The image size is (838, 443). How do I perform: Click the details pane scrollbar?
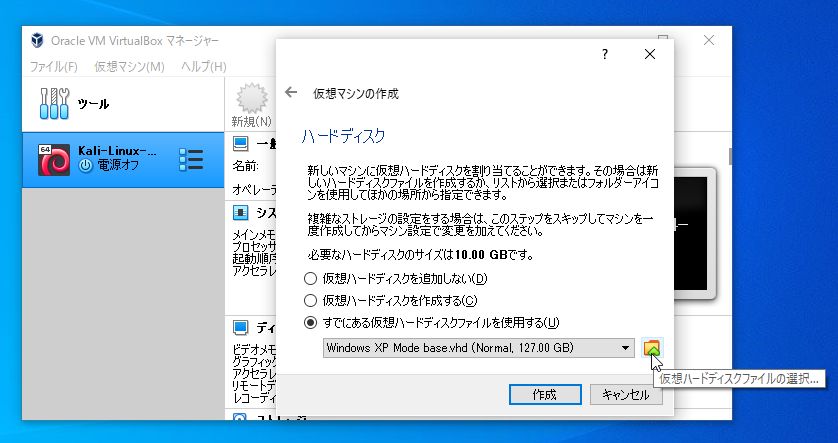tap(730, 157)
